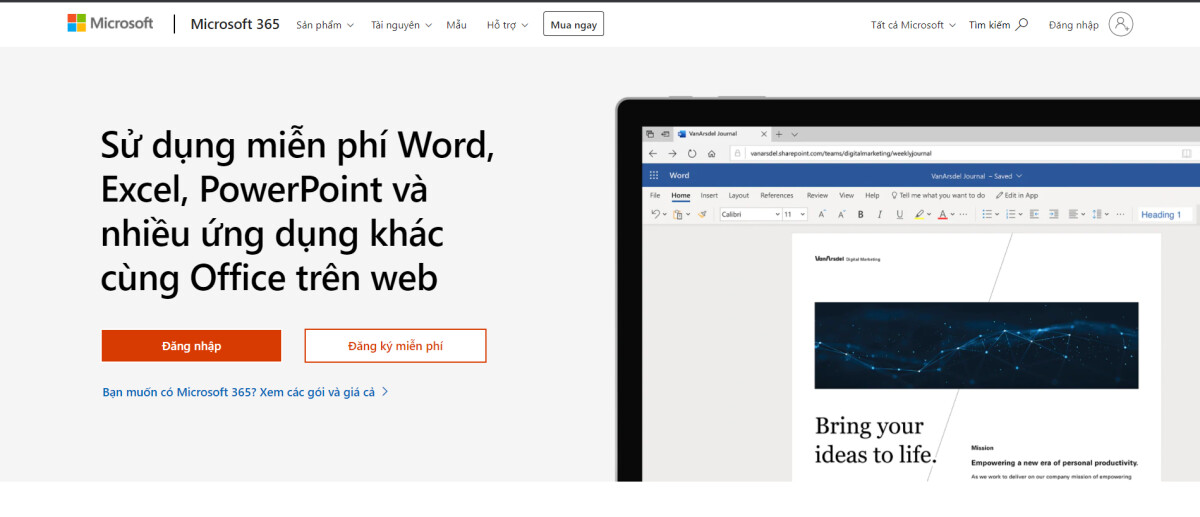Open Xem các gói và giá cả link

(317, 392)
